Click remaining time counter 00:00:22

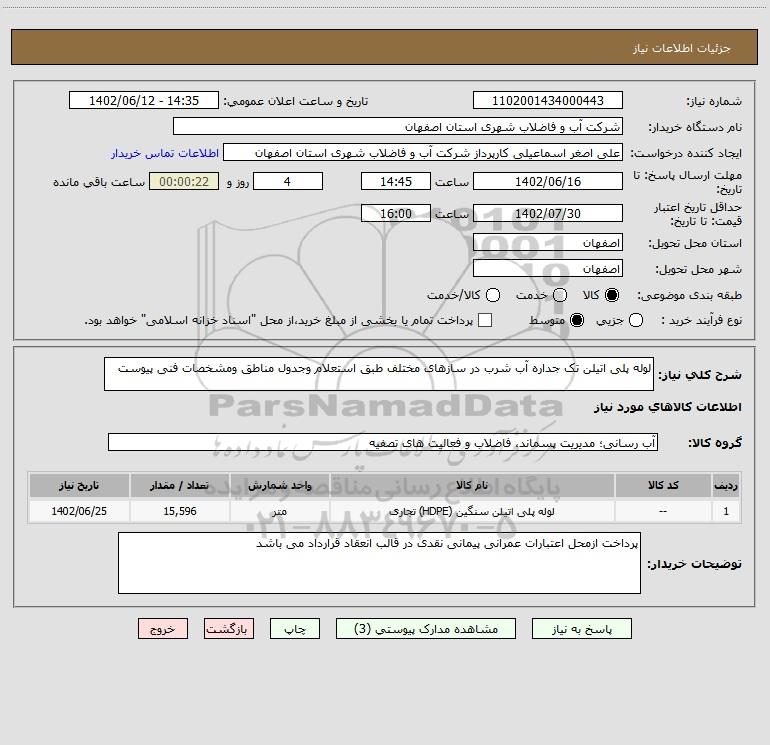pyautogui.click(x=184, y=181)
